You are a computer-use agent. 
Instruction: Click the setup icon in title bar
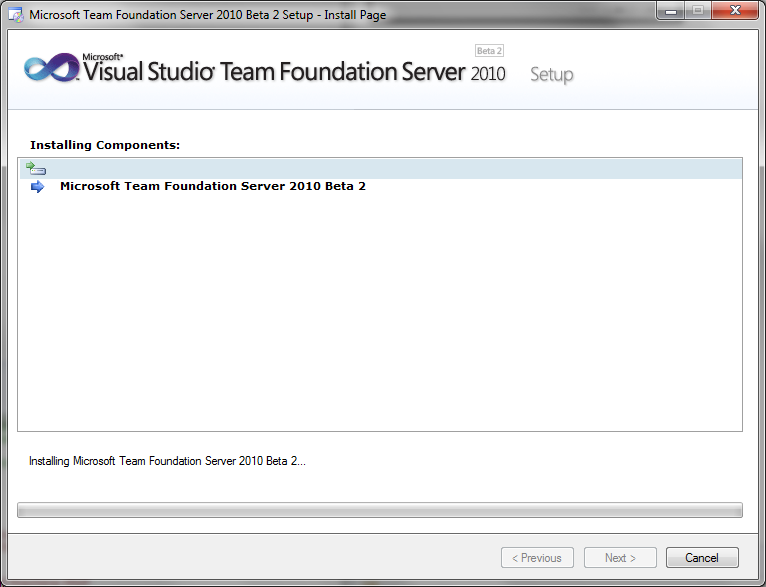[16, 15]
